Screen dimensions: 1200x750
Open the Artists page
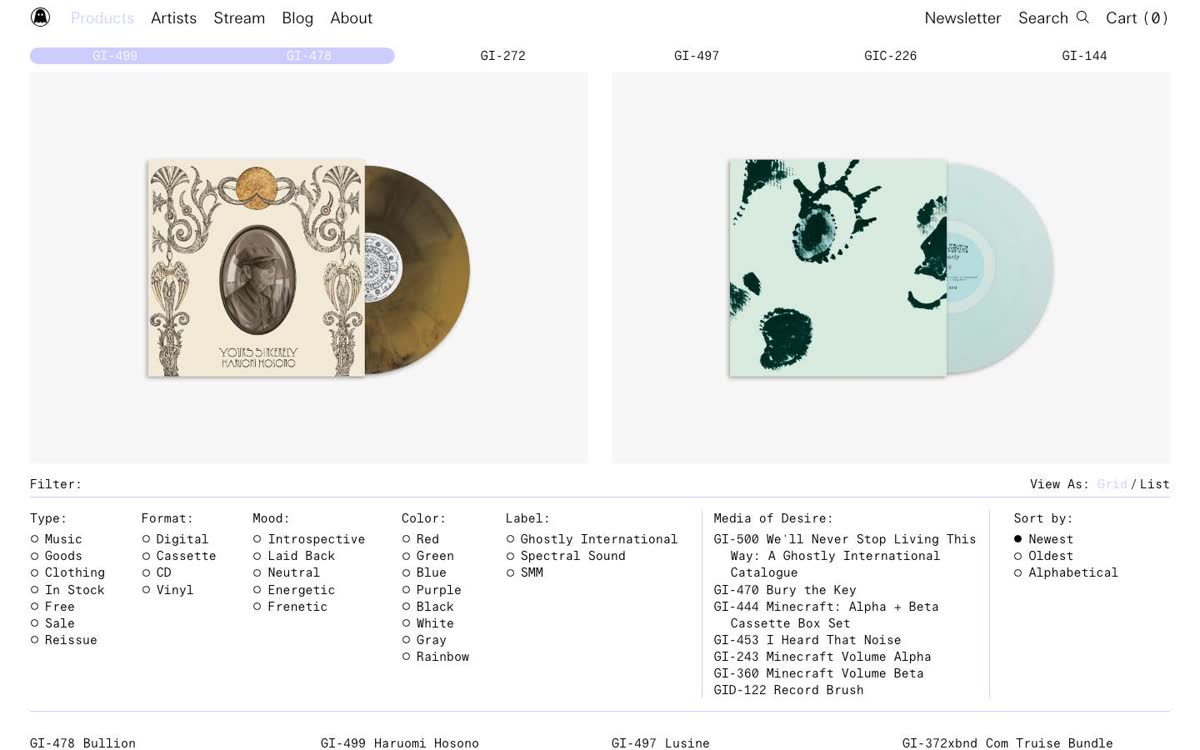(174, 18)
